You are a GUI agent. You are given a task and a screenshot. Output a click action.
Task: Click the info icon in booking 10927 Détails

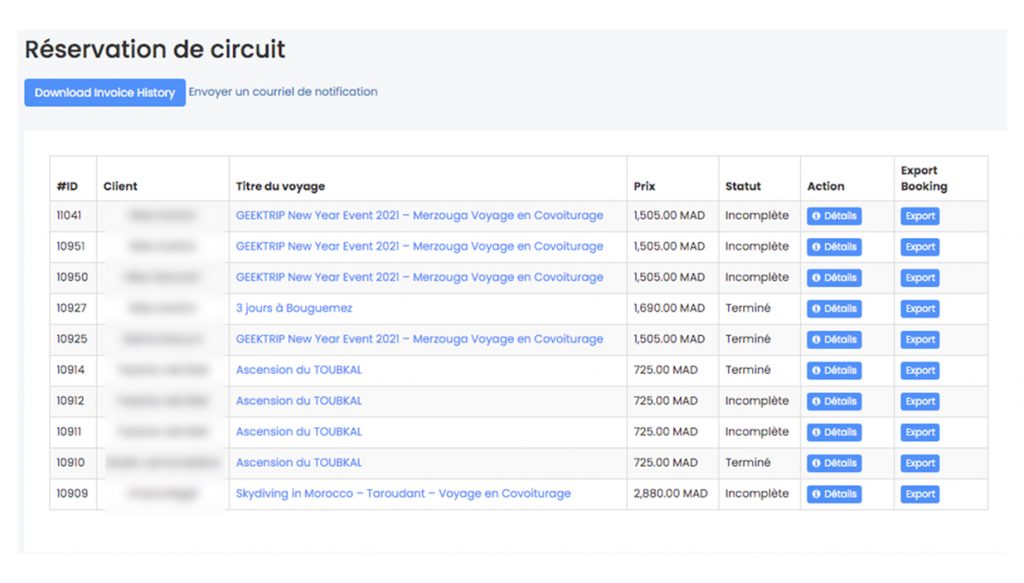click(x=817, y=309)
